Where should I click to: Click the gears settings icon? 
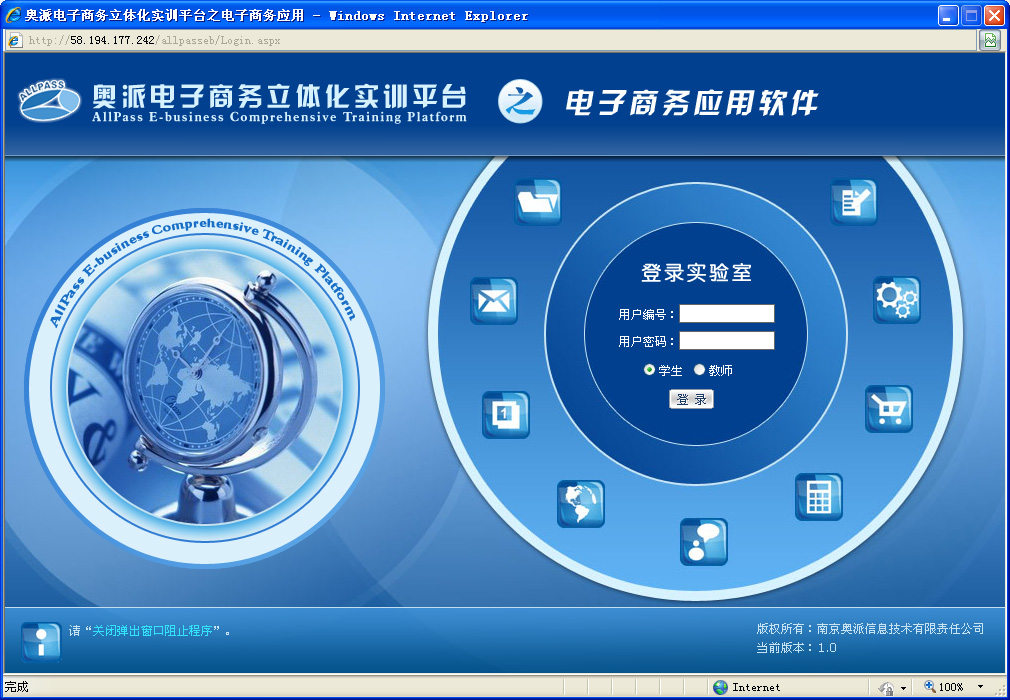(897, 299)
